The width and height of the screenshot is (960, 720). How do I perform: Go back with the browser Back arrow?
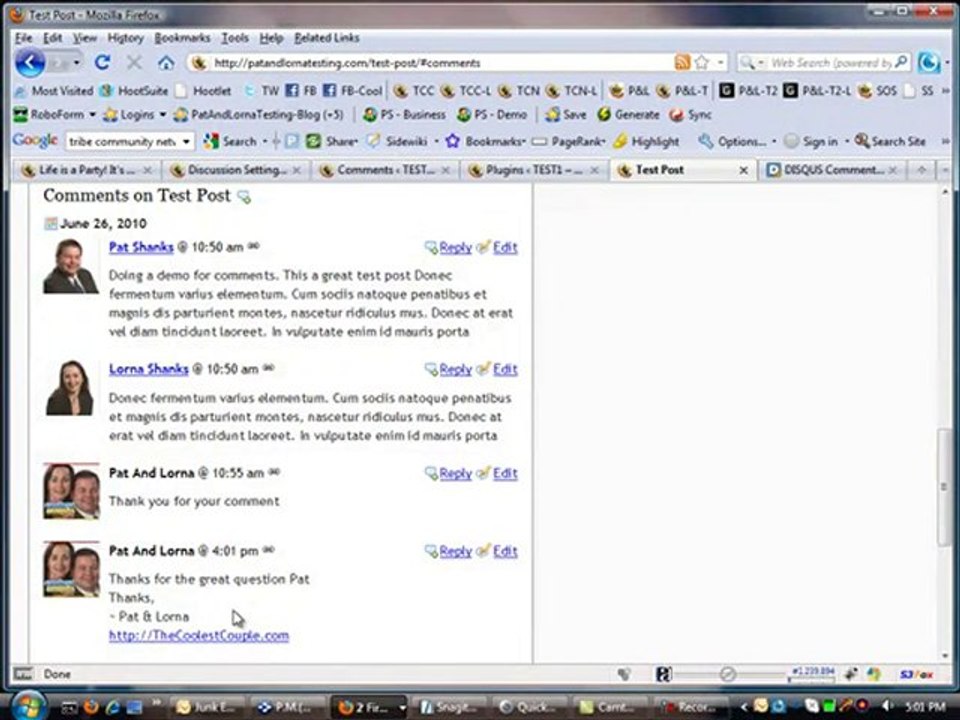coord(29,62)
